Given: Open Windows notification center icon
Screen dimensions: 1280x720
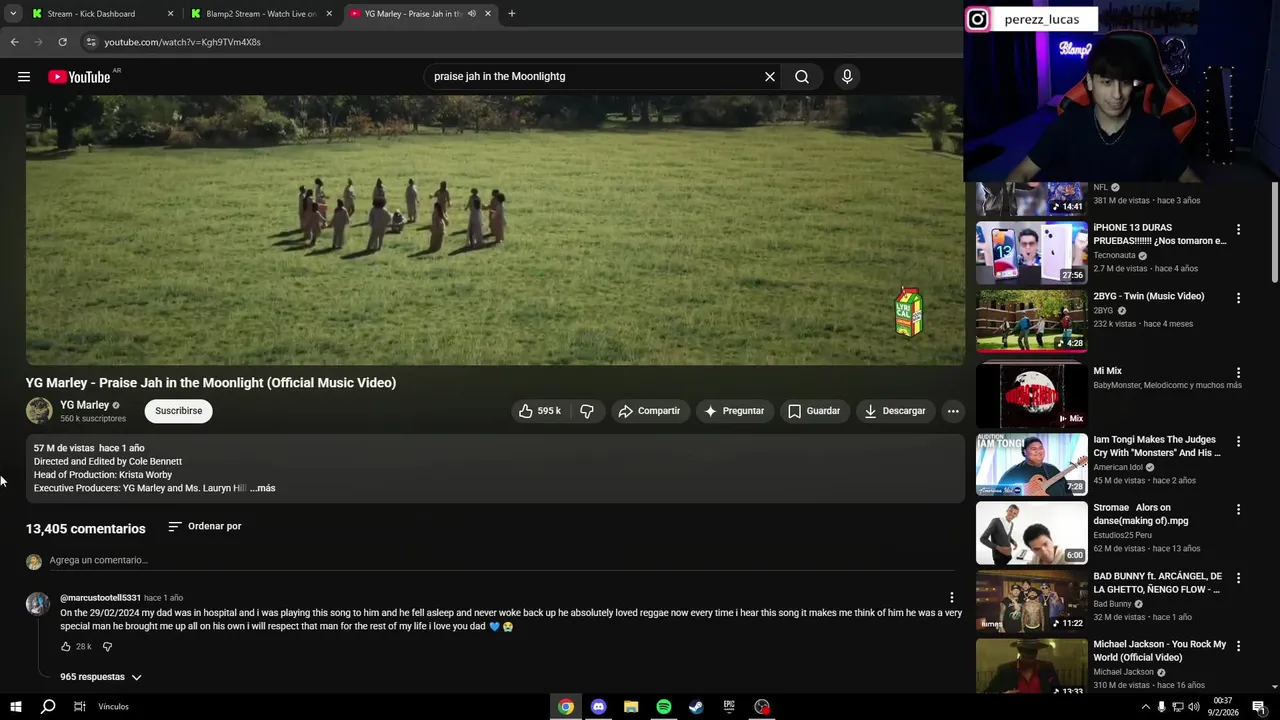Looking at the screenshot, I should [1259, 707].
